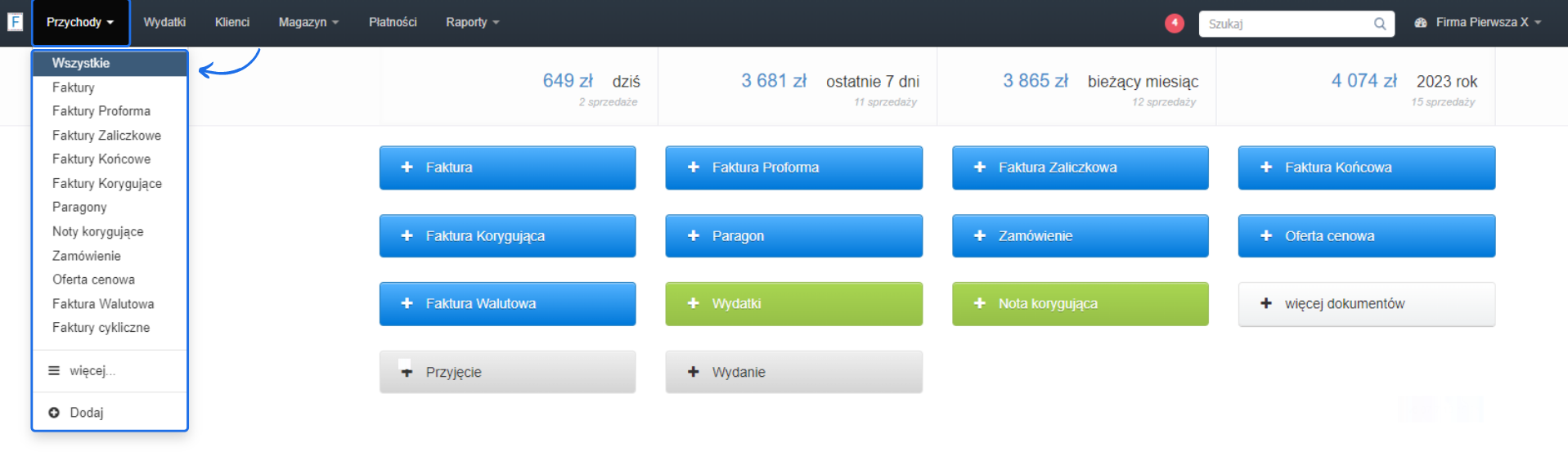Click the plus icon on więcej dokumentów
The image size is (1568, 452).
1266,304
